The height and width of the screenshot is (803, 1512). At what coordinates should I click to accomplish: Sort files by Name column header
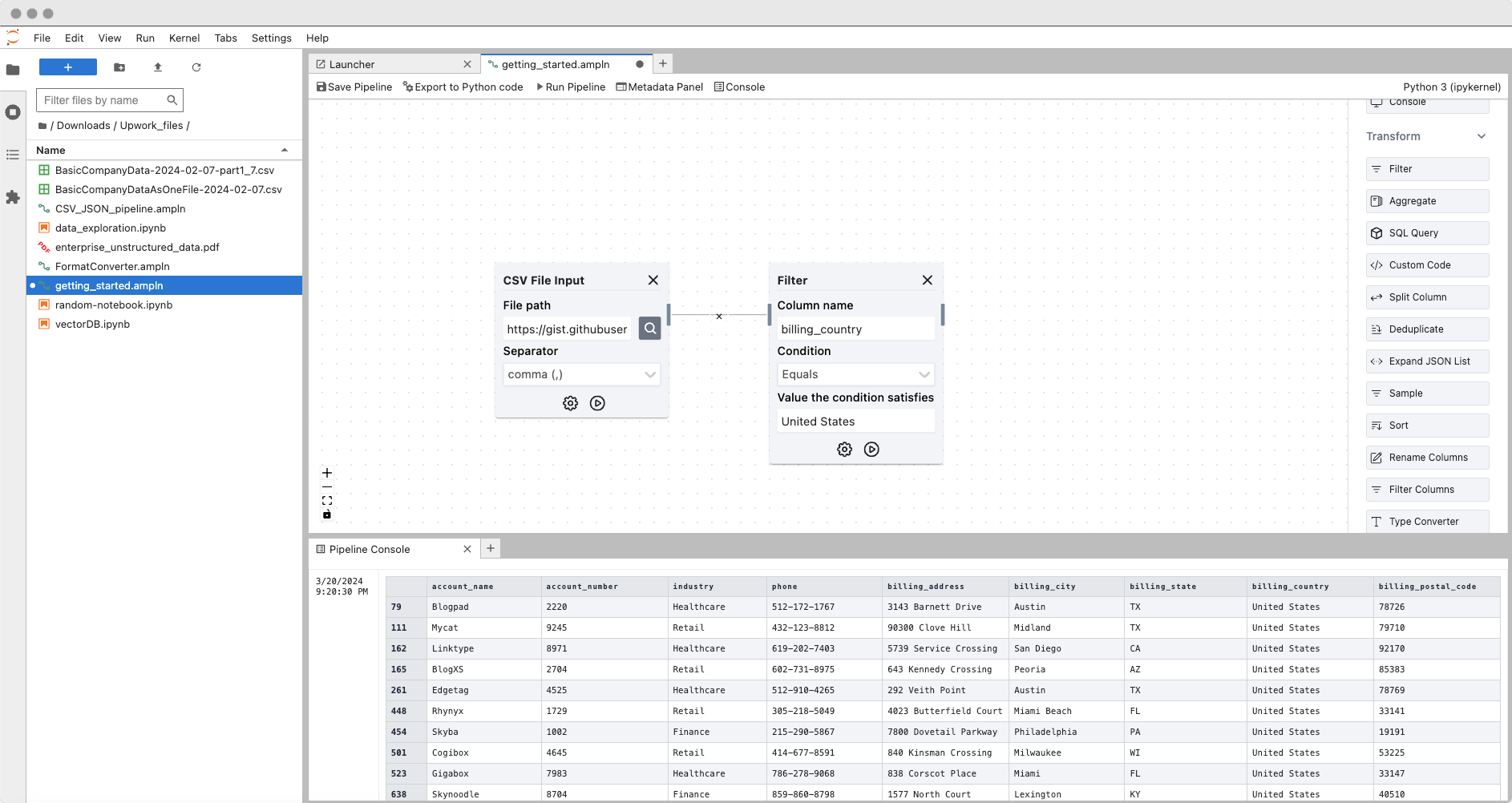(164, 150)
